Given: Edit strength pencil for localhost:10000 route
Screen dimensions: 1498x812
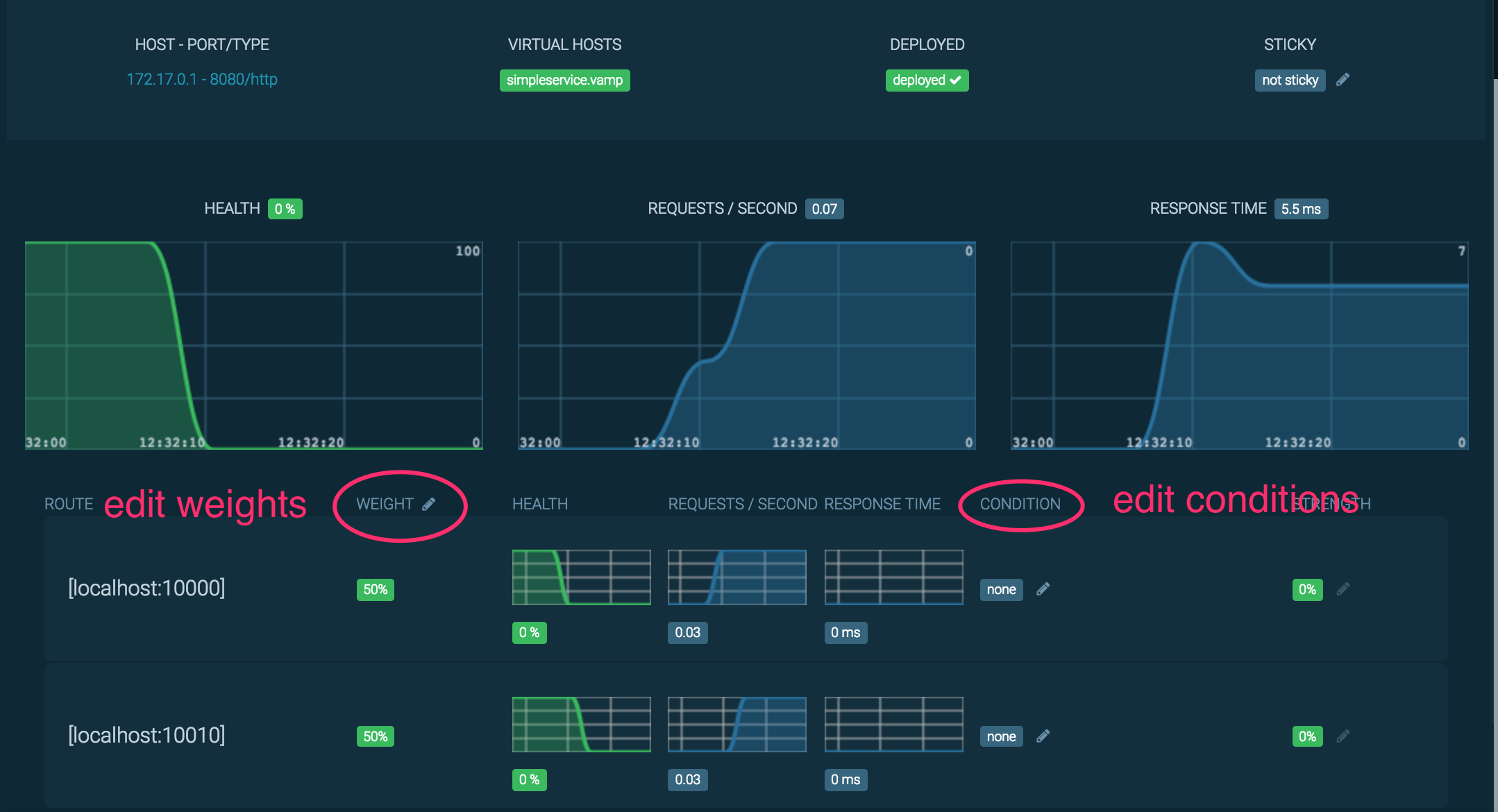Looking at the screenshot, I should 1343,589.
